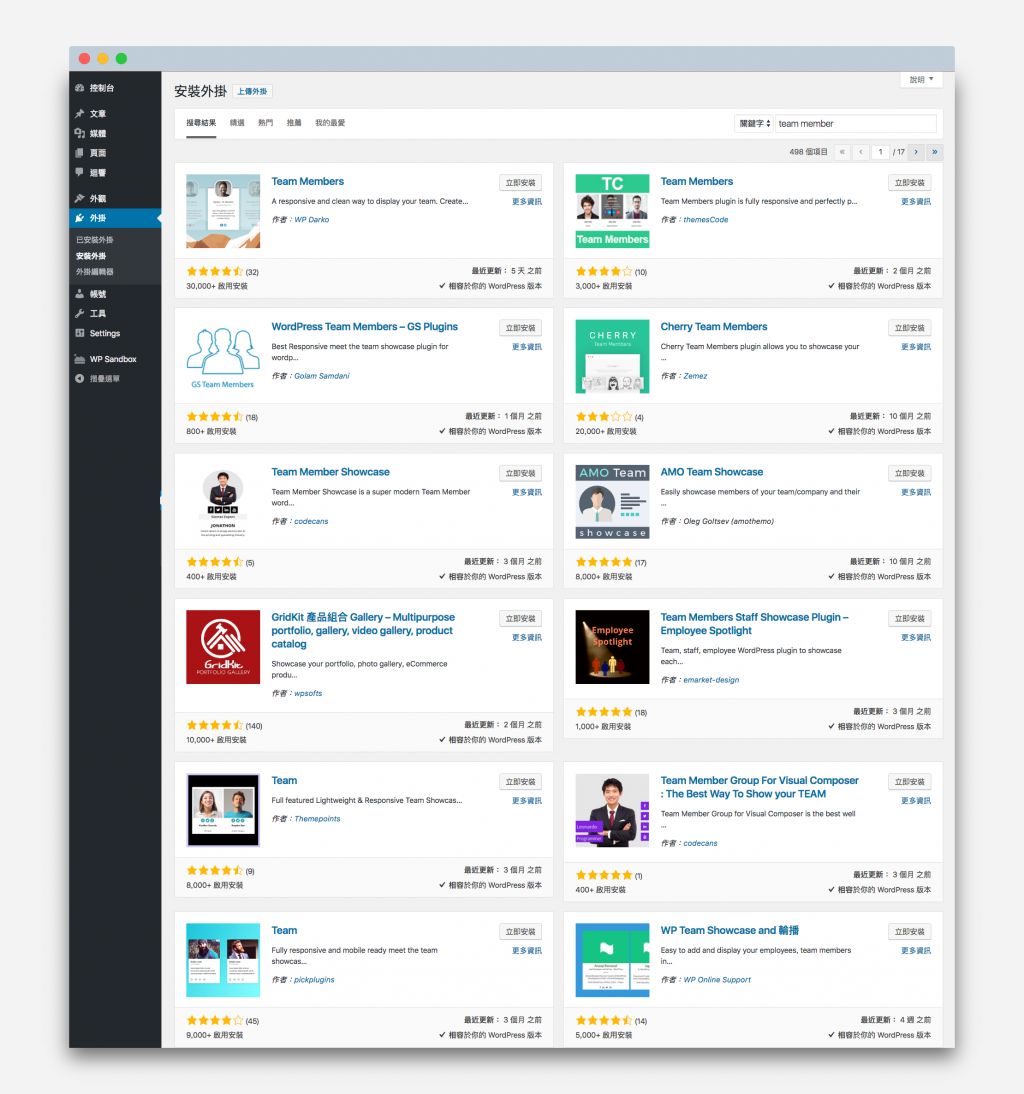The height and width of the screenshot is (1094, 1024).
Task: Click the Employee Spotlight plugin thumbnail
Action: 612,647
